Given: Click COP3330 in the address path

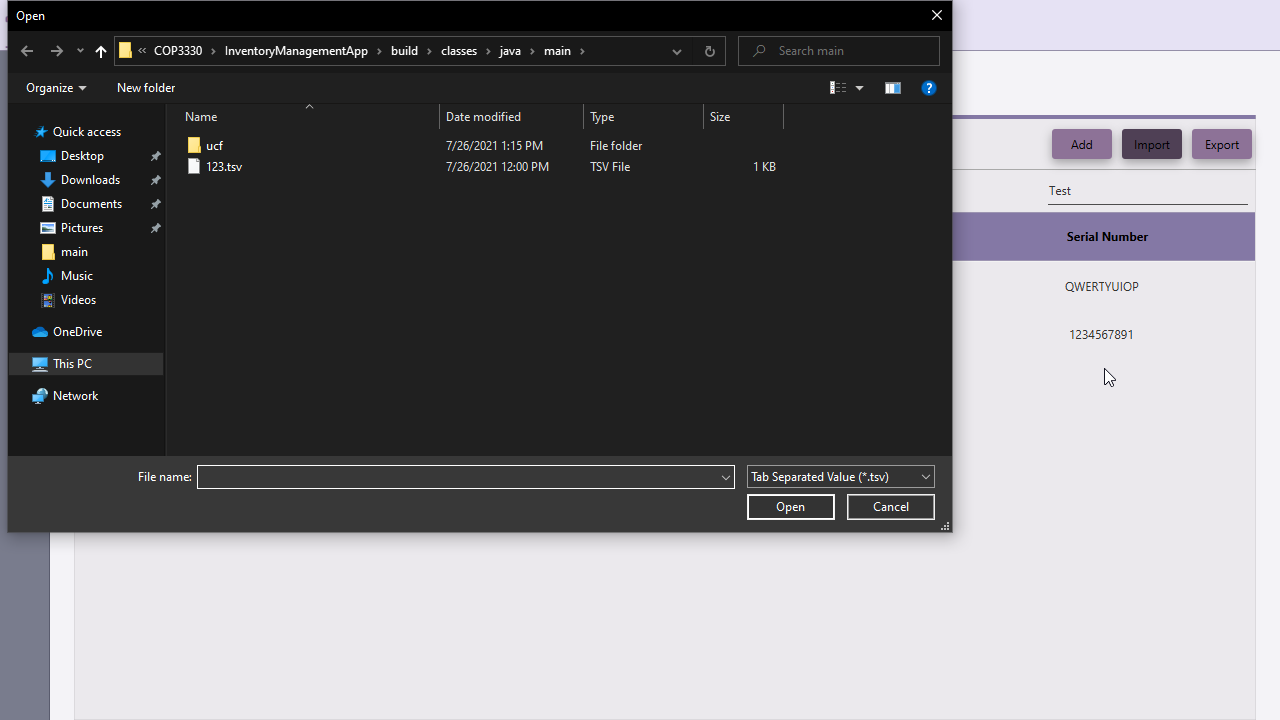Looking at the screenshot, I should pyautogui.click(x=178, y=51).
